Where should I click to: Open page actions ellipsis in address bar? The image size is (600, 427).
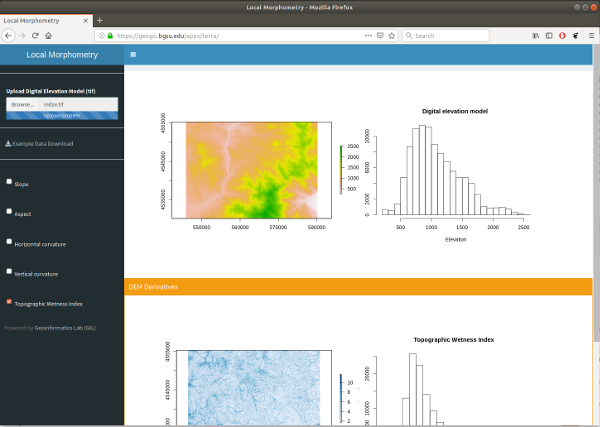(x=365, y=35)
